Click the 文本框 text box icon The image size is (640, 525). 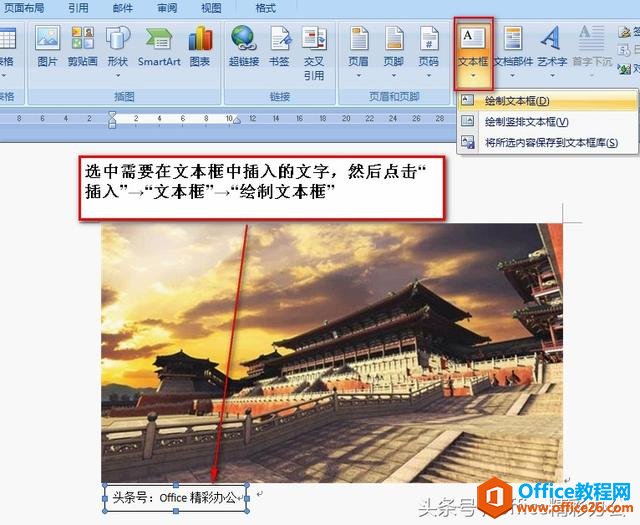click(x=473, y=41)
